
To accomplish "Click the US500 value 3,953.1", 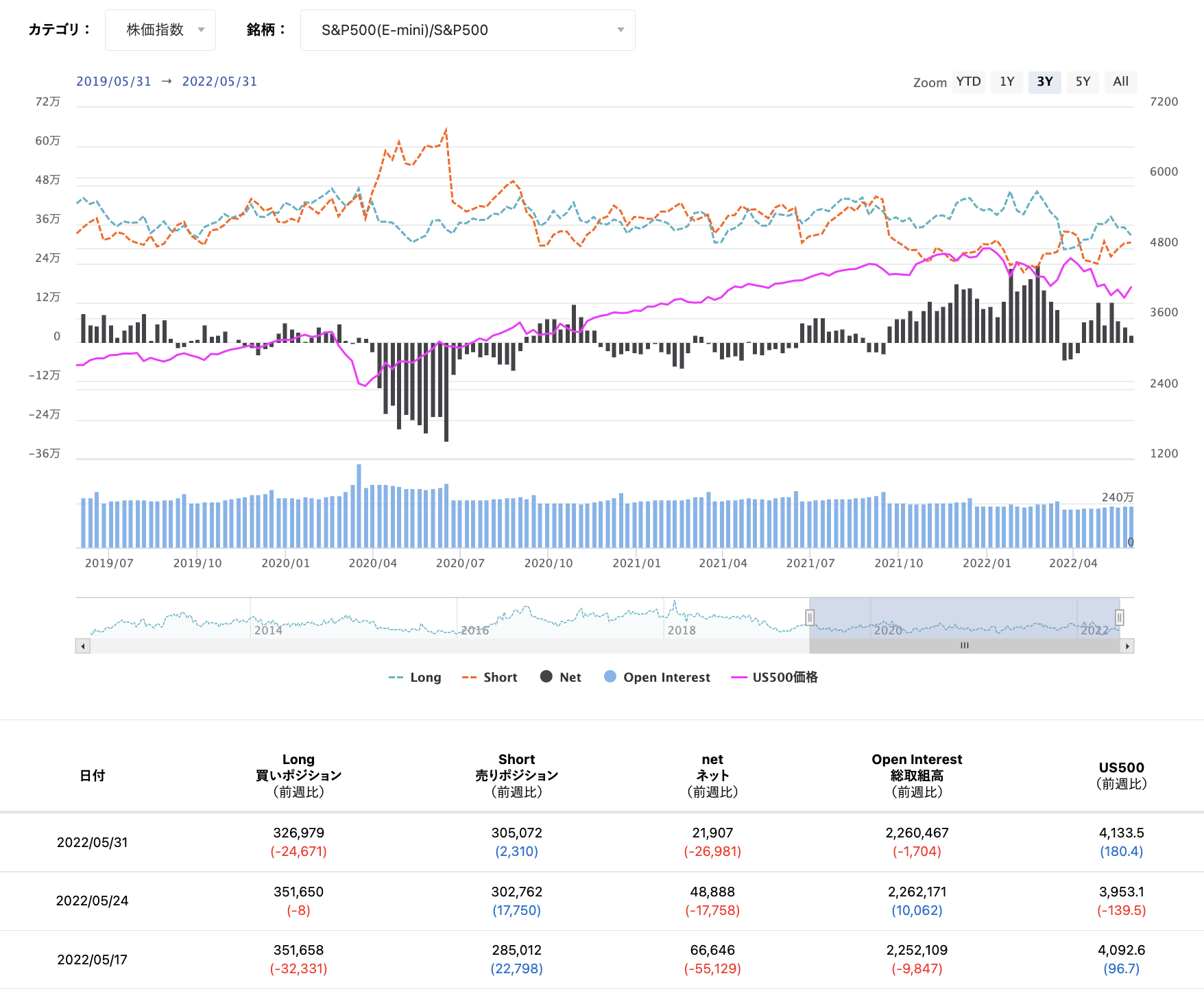I will 1122,892.
